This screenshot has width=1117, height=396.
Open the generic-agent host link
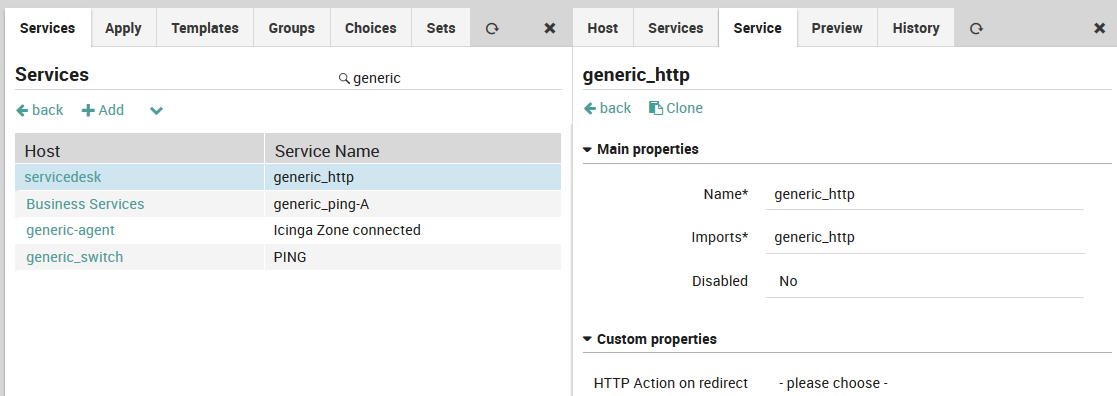click(70, 231)
